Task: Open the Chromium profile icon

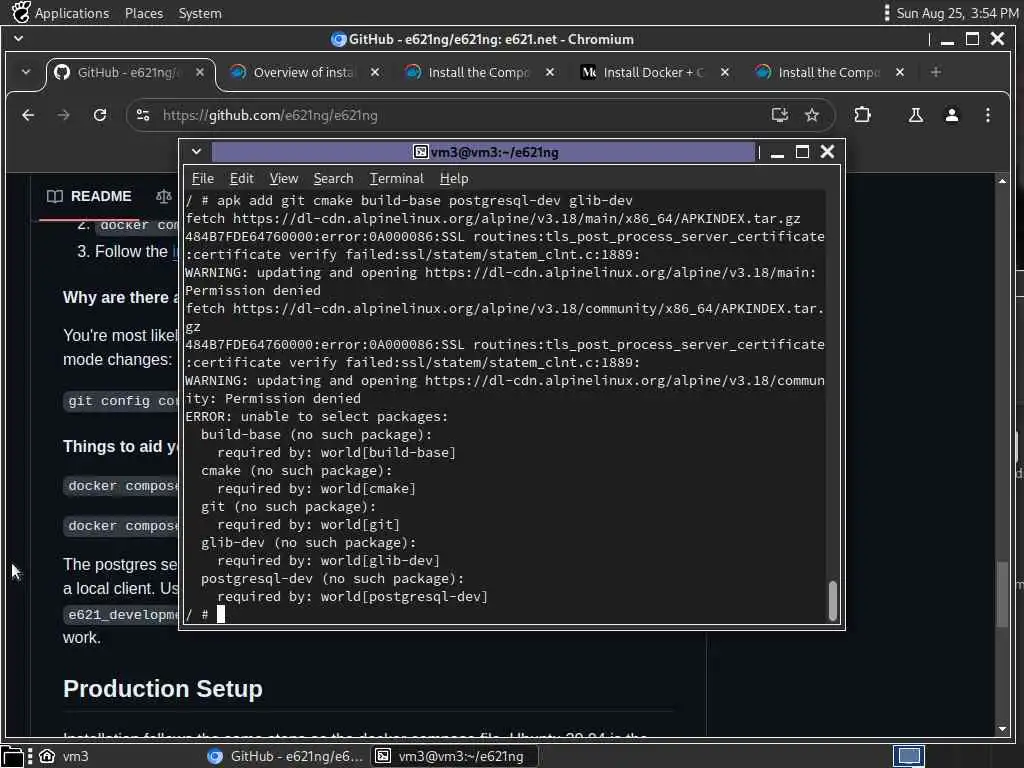Action: 952,116
